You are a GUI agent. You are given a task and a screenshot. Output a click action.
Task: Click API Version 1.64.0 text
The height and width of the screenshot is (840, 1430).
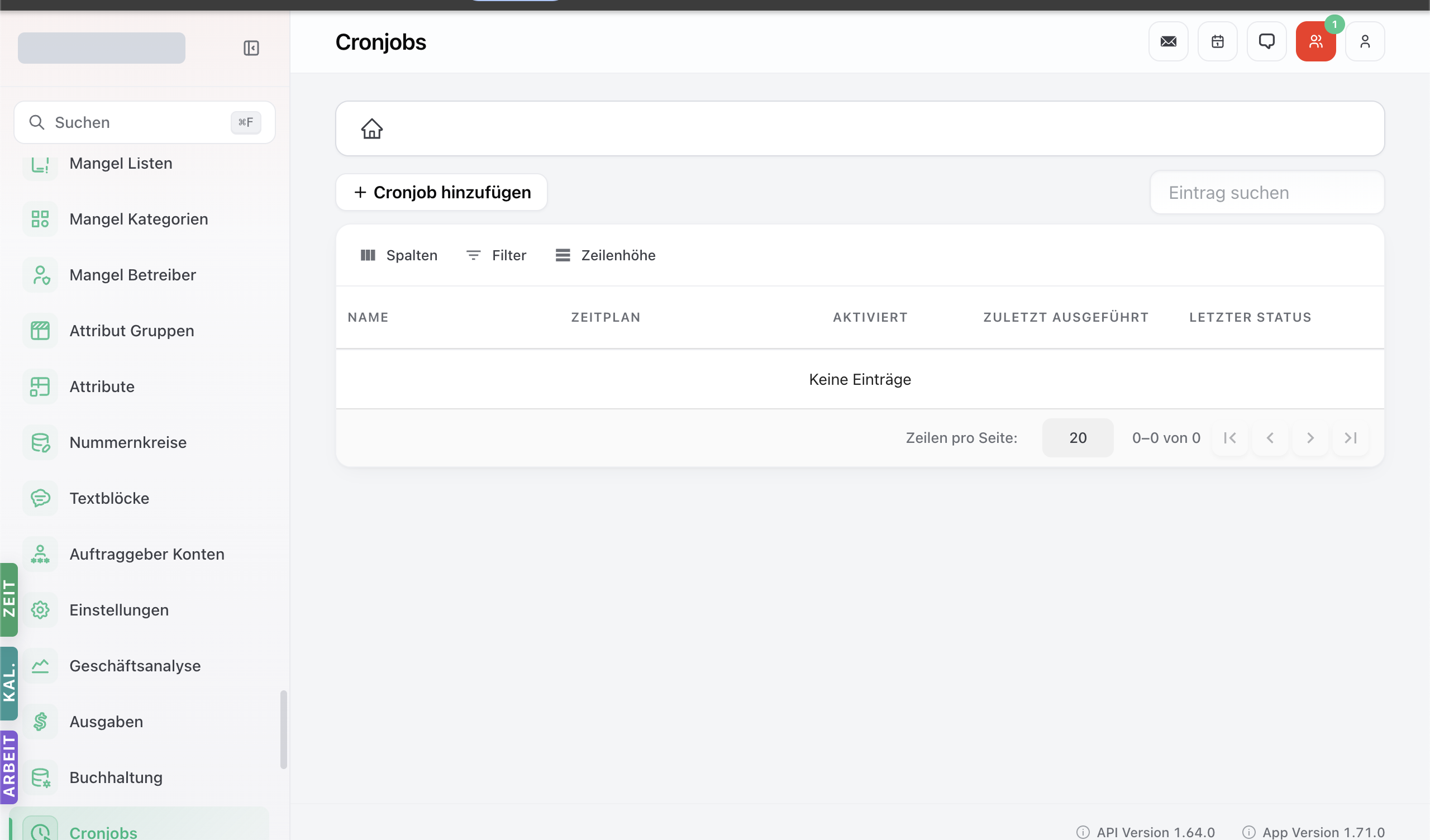pyautogui.click(x=1155, y=832)
